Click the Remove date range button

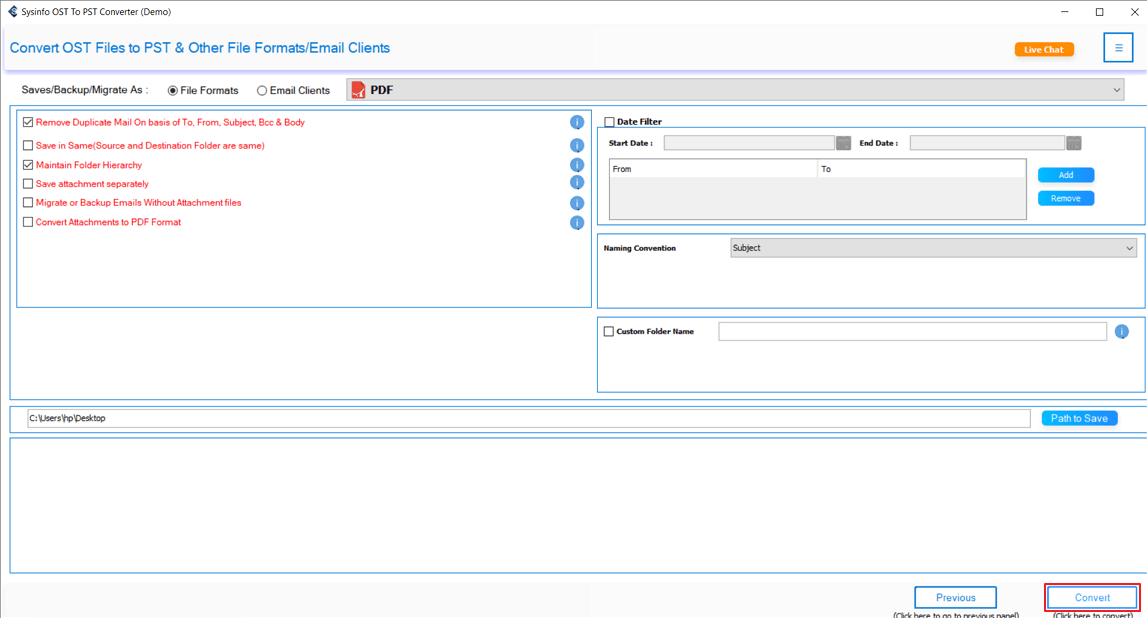click(x=1066, y=198)
